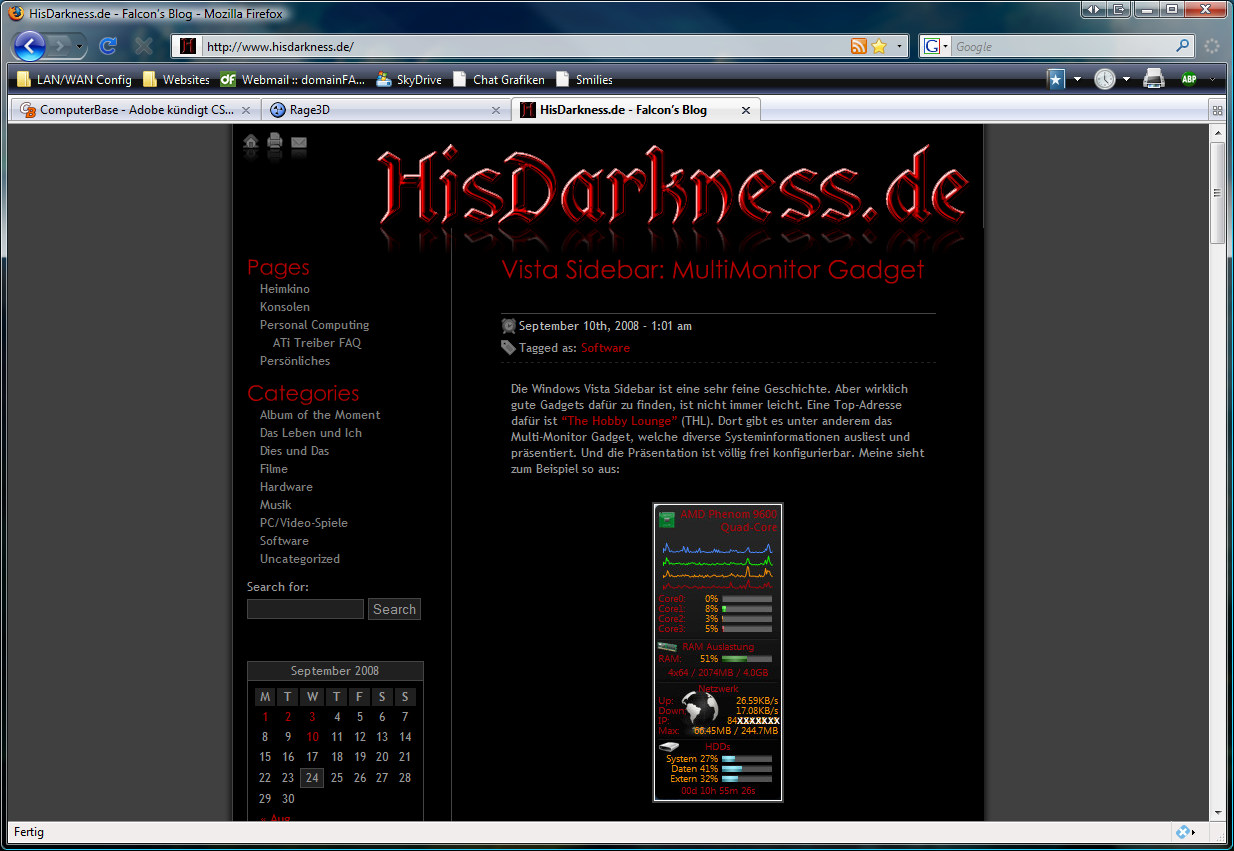Click the blog Search button
This screenshot has width=1234, height=851.
coord(394,609)
